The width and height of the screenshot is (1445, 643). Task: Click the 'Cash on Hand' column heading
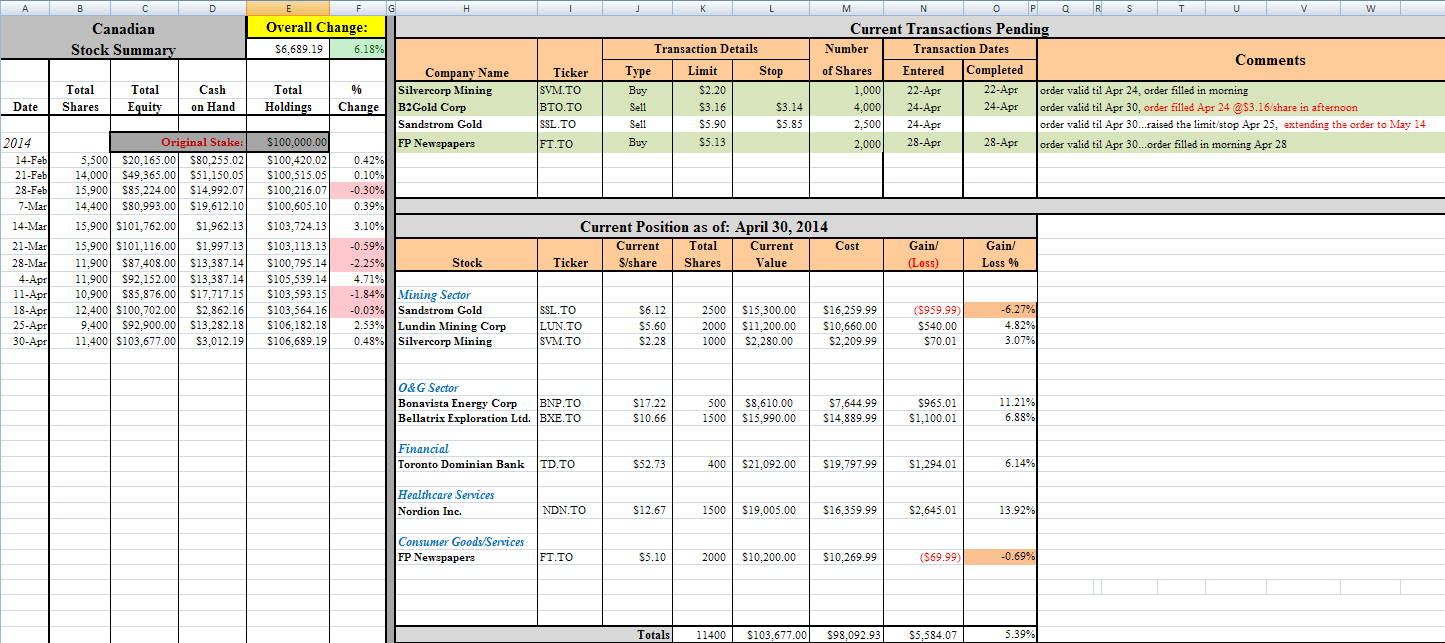click(212, 98)
